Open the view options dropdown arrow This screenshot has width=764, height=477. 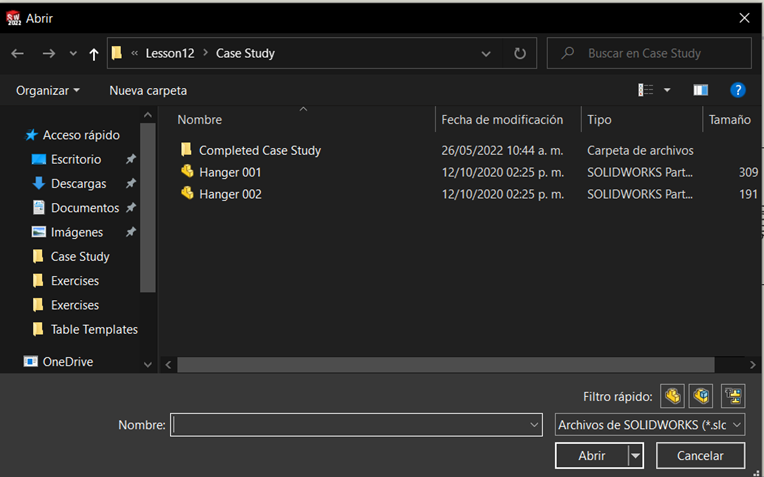667,90
